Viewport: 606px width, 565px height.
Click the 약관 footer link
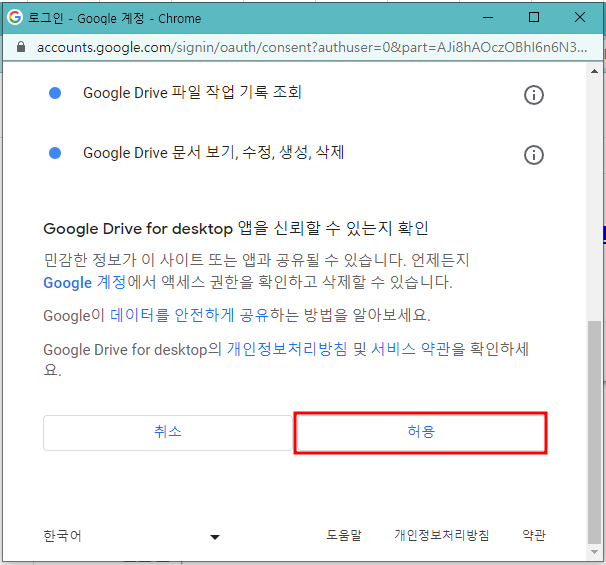(534, 535)
